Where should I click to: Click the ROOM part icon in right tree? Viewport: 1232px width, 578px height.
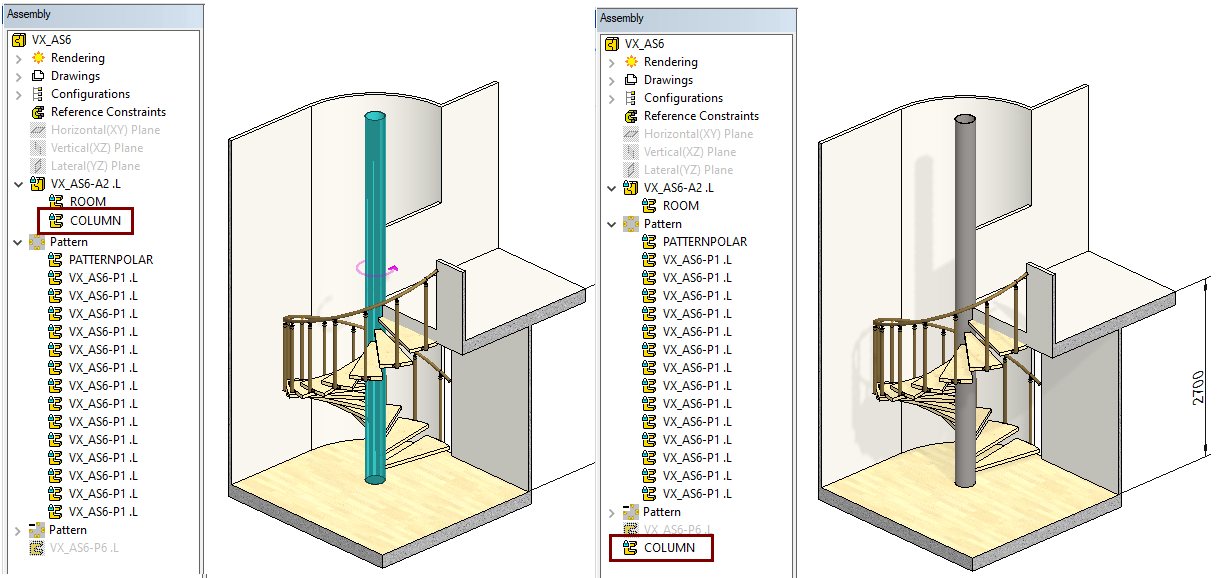[x=650, y=206]
